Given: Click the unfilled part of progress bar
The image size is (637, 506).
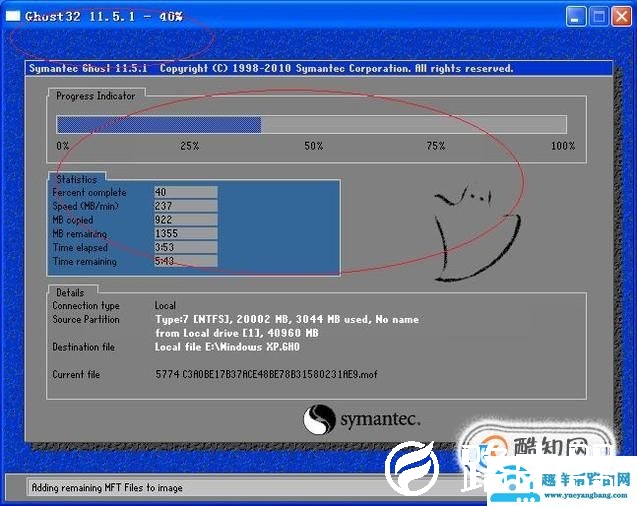Looking at the screenshot, I should point(412,125).
